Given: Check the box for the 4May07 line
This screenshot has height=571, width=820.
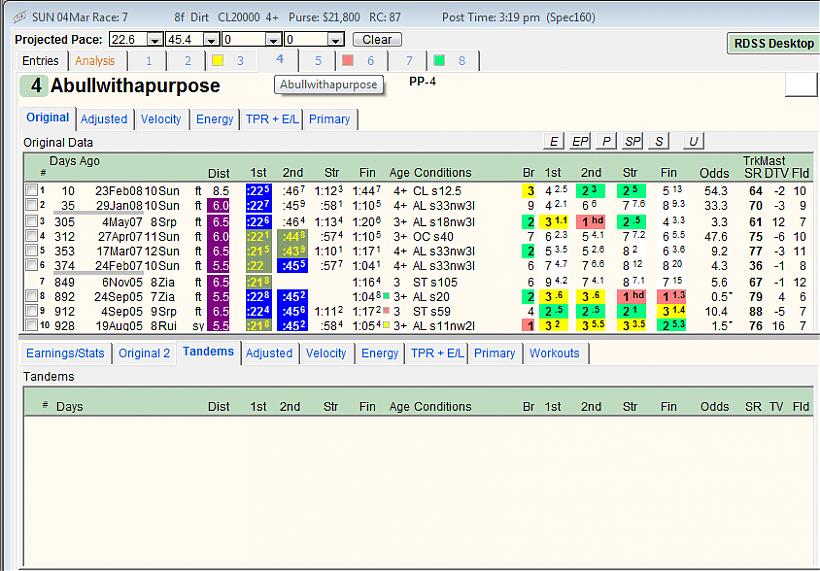Looking at the screenshot, I should [31, 222].
